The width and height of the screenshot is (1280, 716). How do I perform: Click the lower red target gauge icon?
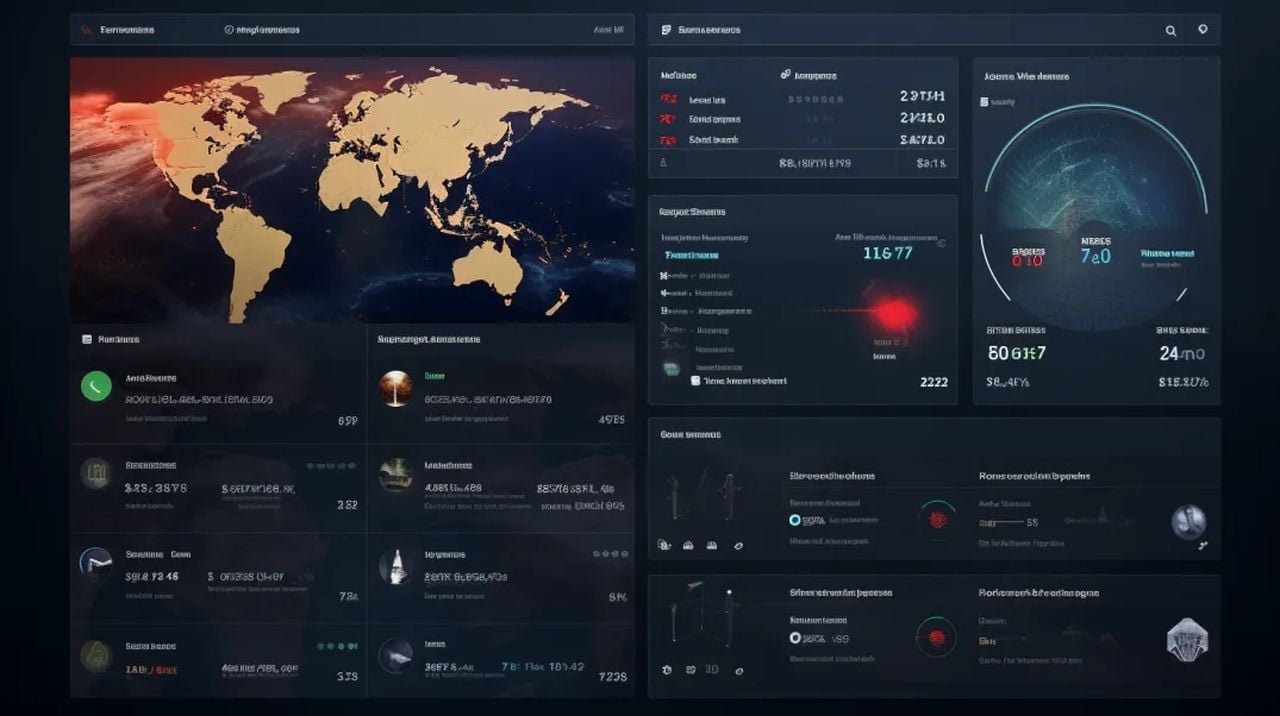tap(936, 637)
